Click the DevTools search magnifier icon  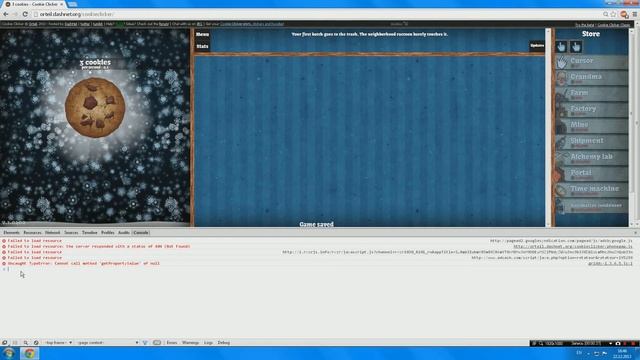coord(26,343)
